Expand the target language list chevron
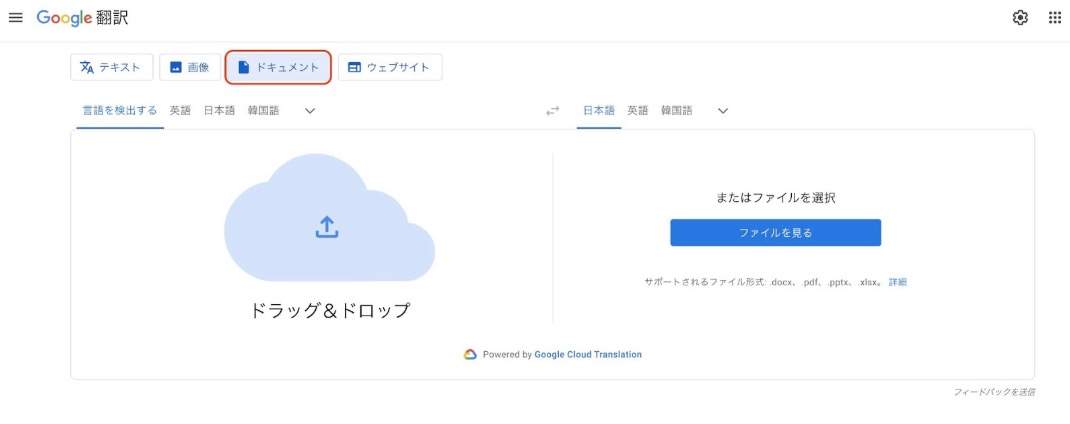1070x424 pixels. [723, 111]
